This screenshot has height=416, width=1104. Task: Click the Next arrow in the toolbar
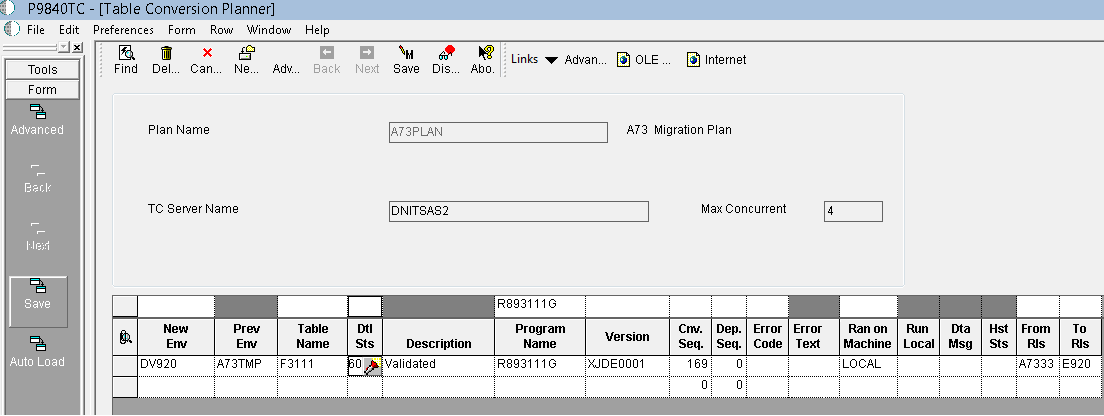366,53
